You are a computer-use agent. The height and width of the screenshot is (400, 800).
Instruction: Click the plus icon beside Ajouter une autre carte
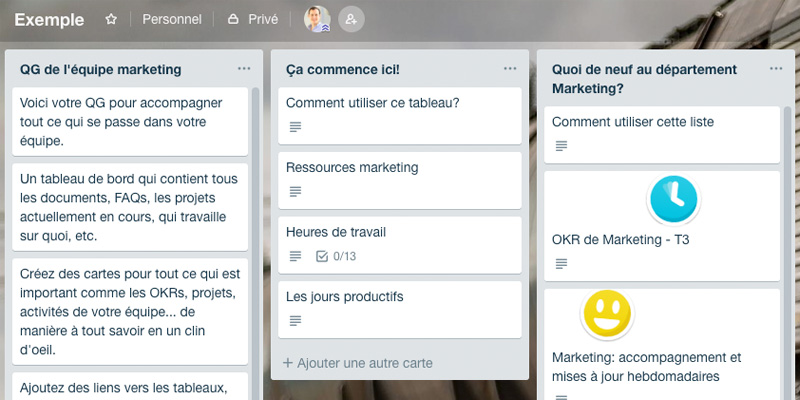(288, 363)
